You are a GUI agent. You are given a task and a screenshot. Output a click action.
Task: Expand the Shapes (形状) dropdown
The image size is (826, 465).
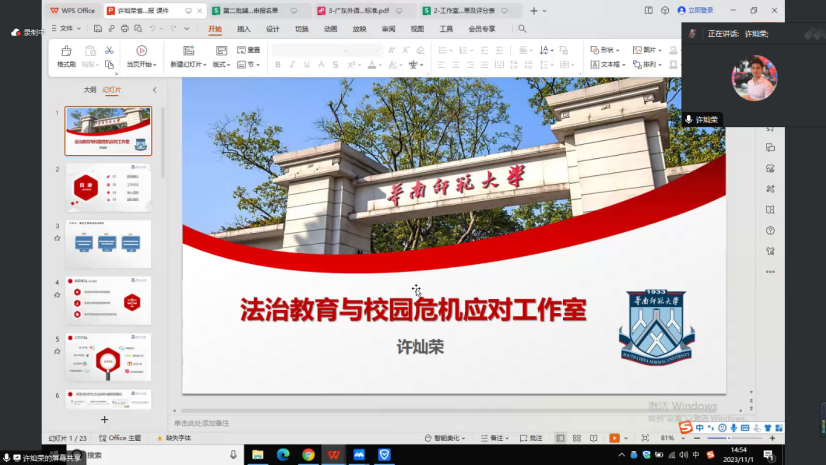tap(605, 50)
